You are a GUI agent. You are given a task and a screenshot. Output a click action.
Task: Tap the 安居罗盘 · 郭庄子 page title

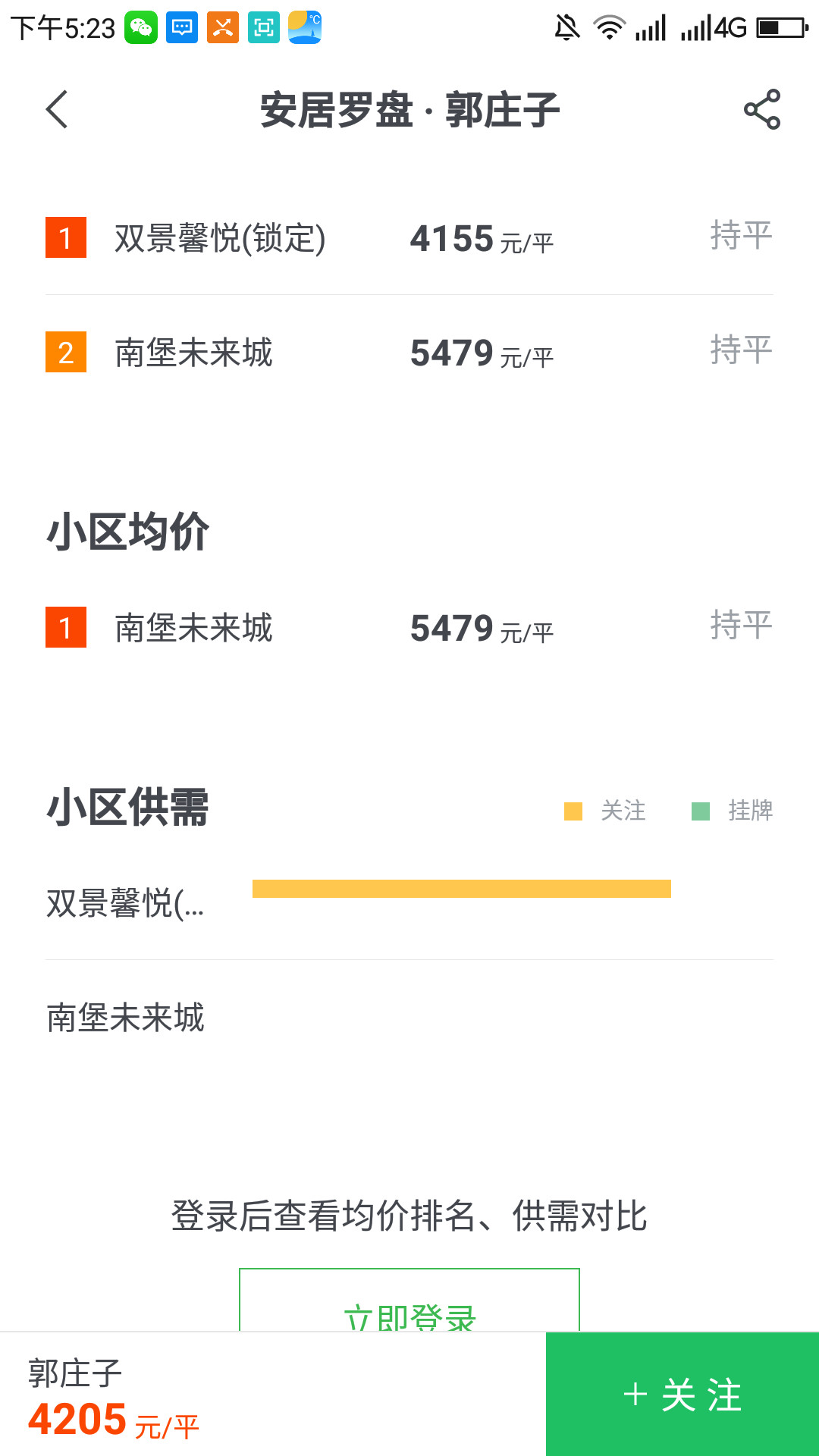[x=409, y=111]
